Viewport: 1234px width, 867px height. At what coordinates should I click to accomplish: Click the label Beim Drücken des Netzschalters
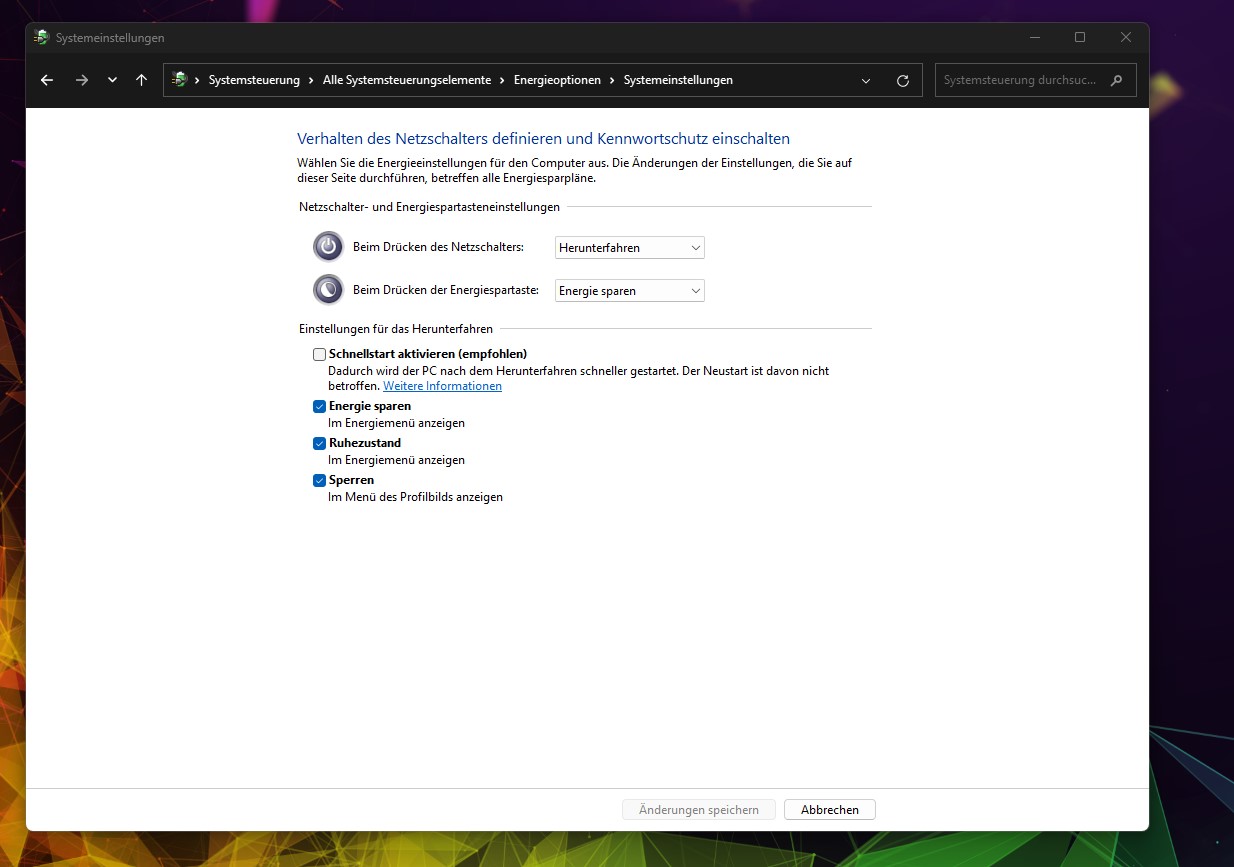(438, 247)
